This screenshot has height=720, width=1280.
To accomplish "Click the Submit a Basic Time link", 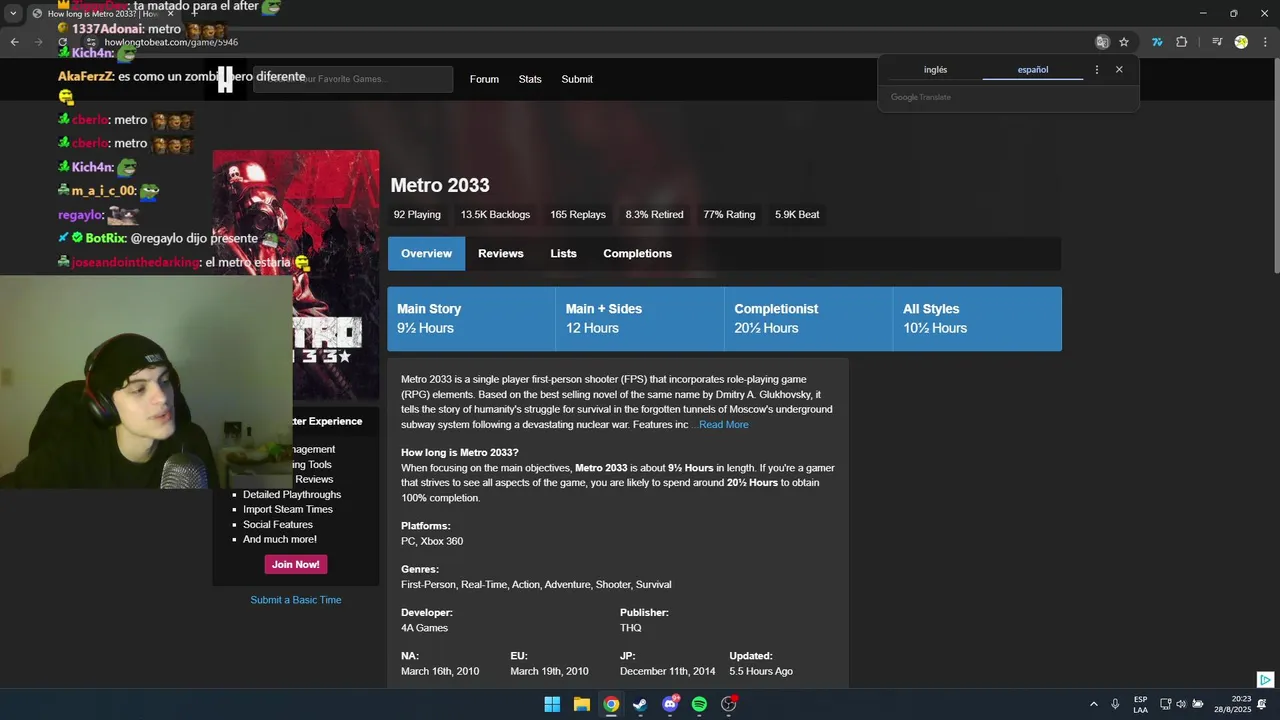I will (x=296, y=600).
